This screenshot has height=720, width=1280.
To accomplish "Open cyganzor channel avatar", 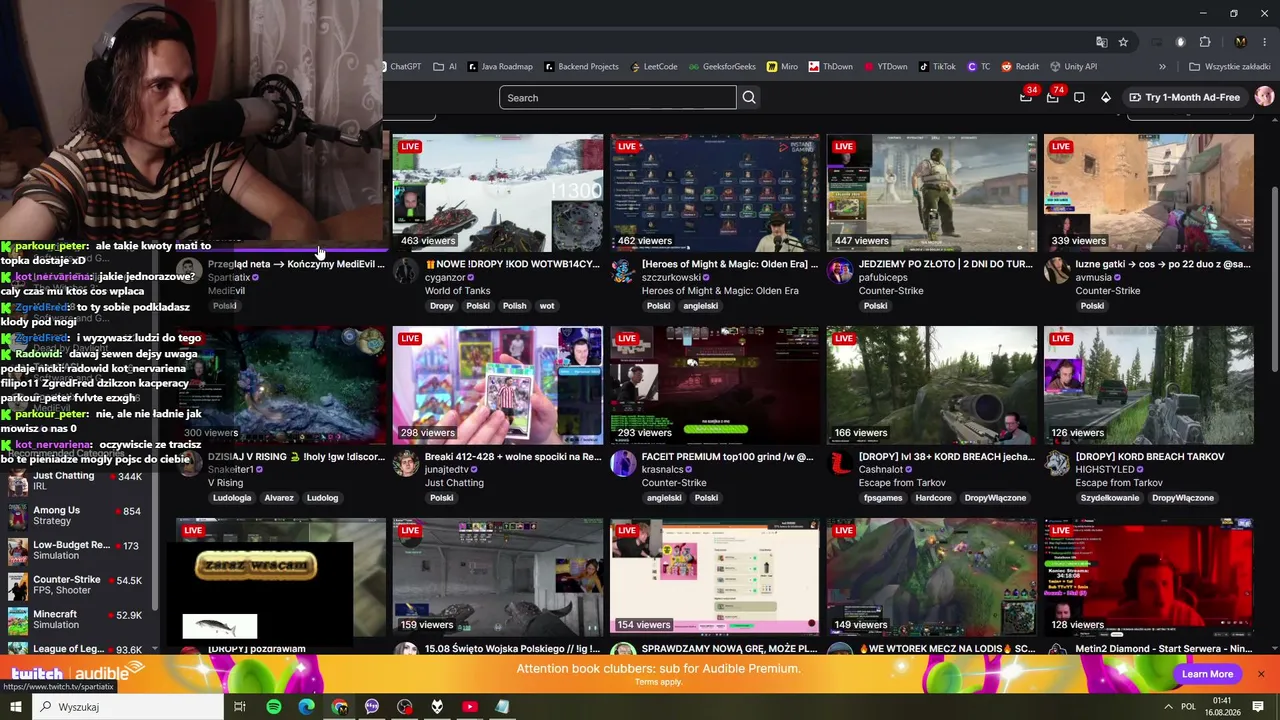I will (405, 271).
